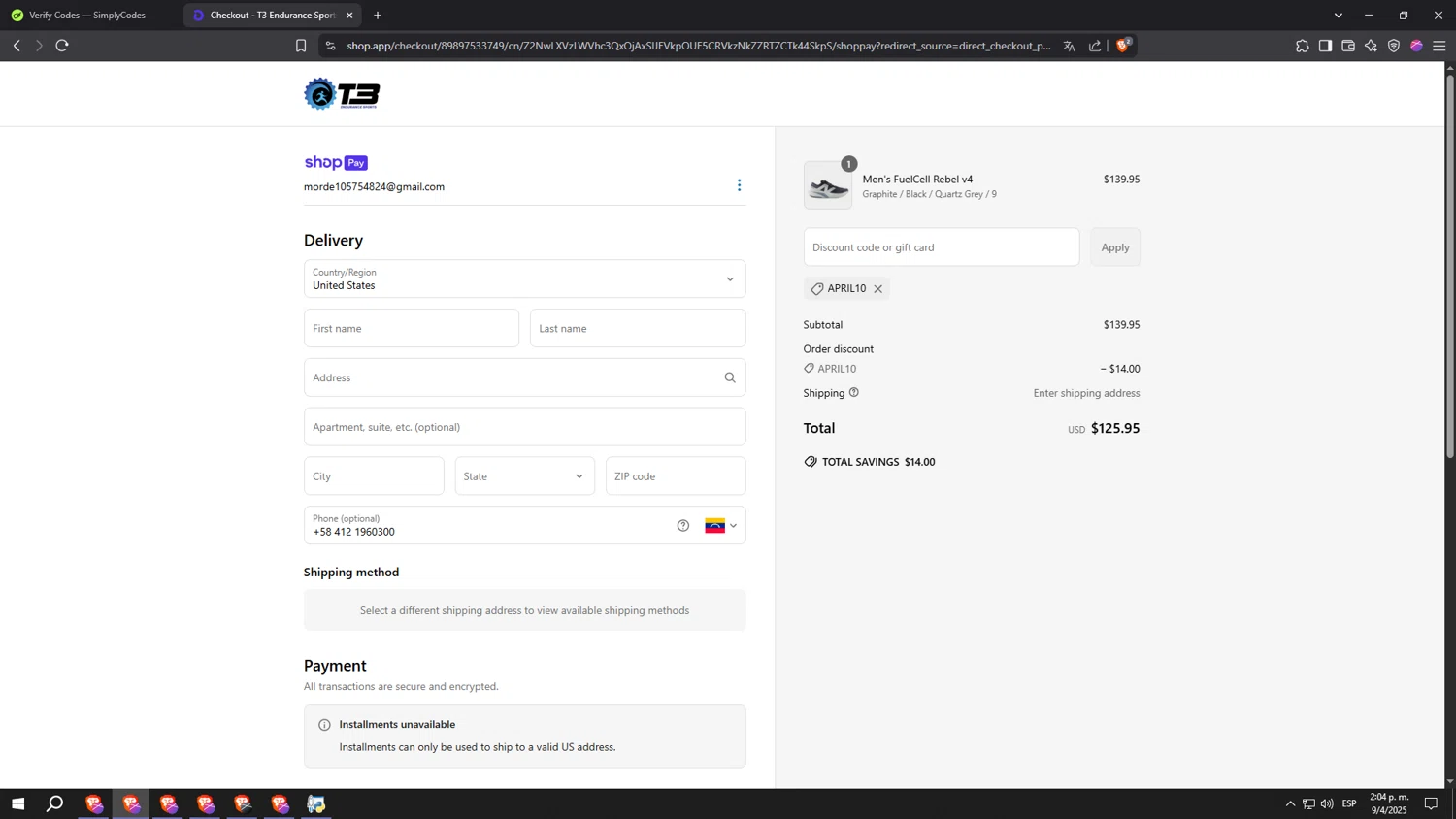The height and width of the screenshot is (819, 1456).
Task: Click the "Men's FuelCell Rebel v4" product name
Action: [x=917, y=180]
